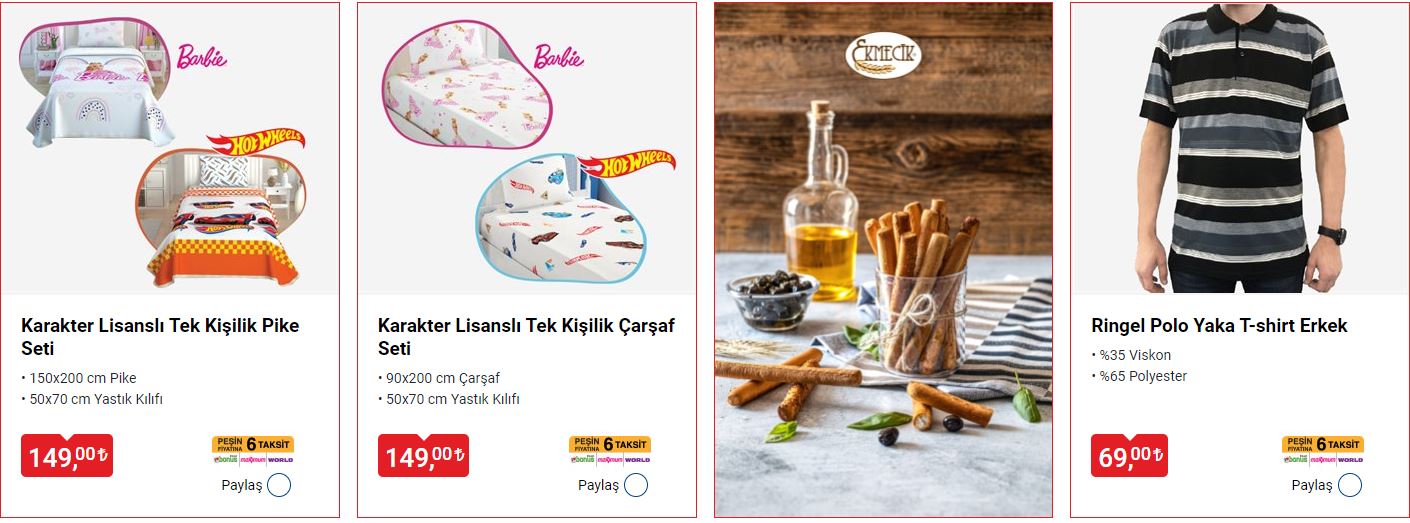Open Ringel Polo Yaka T-shirt Erkek title
Viewport: 1410px width, 523px height.
coord(1220,326)
